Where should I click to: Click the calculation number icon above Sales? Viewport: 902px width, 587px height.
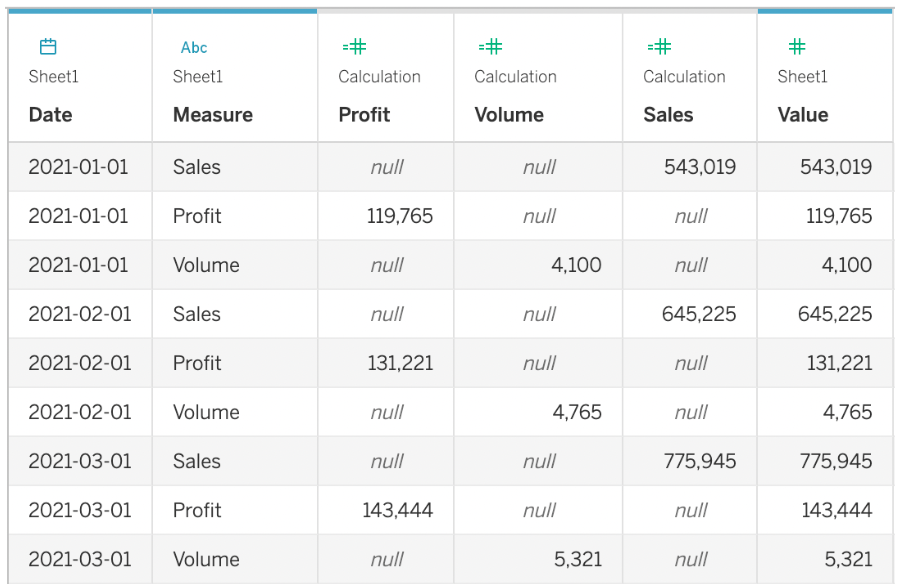pos(659,46)
